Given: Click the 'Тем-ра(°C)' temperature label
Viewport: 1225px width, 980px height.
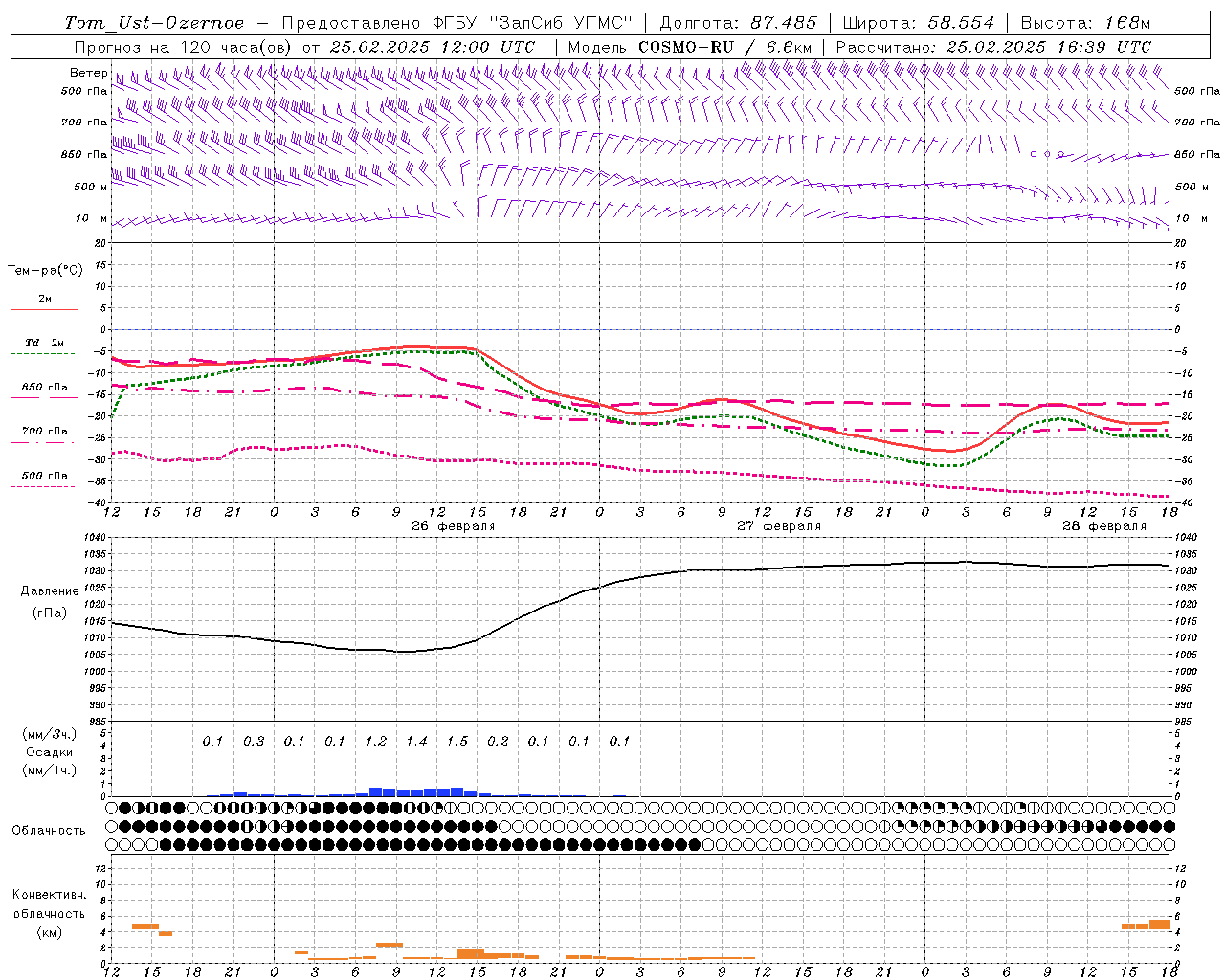Looking at the screenshot, I should point(46,271).
